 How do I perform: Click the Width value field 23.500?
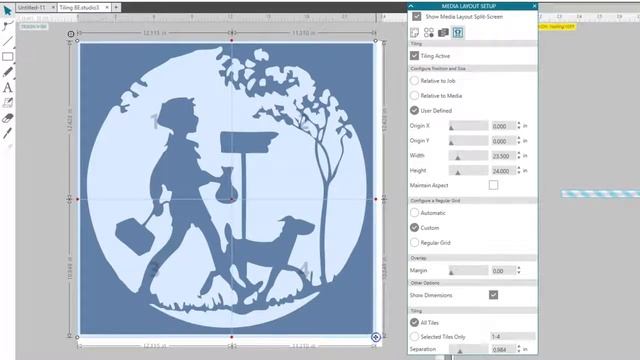pos(504,156)
